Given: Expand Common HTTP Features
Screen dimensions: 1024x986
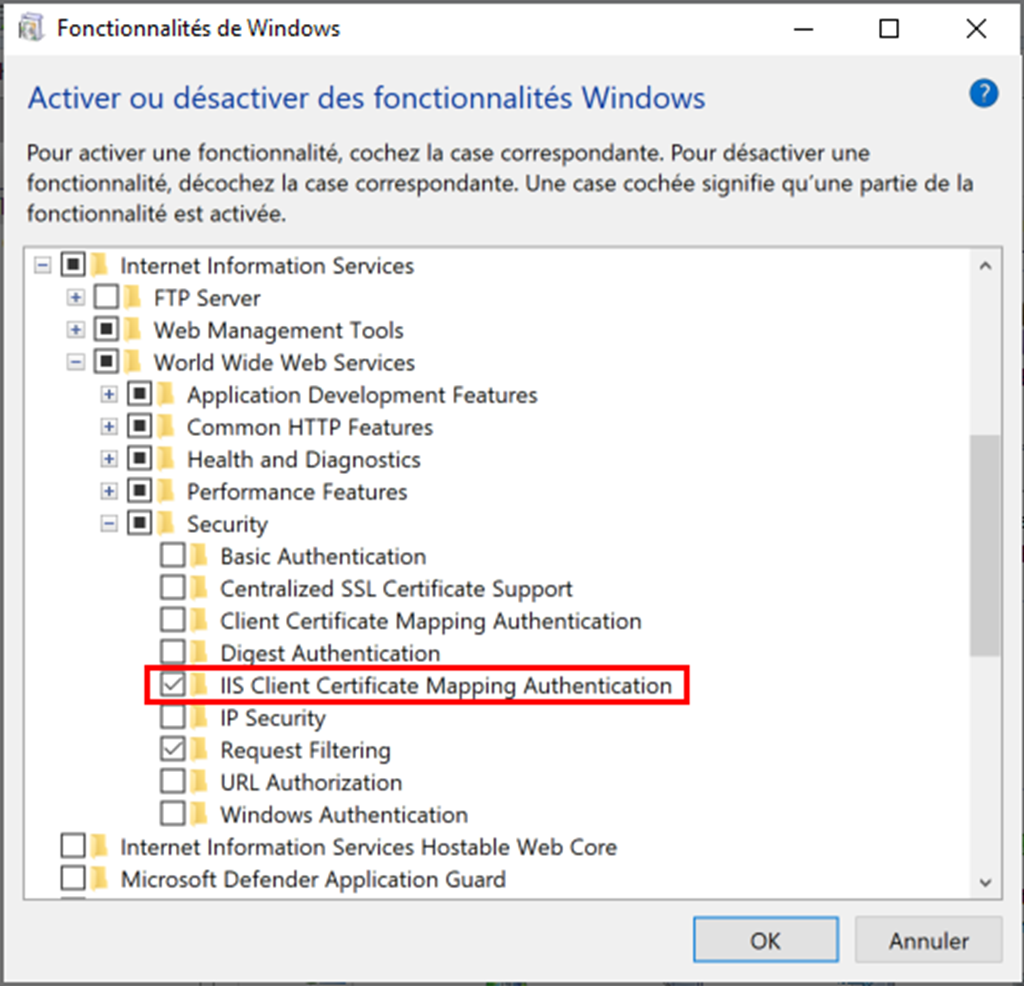Looking at the screenshot, I should [x=109, y=426].
